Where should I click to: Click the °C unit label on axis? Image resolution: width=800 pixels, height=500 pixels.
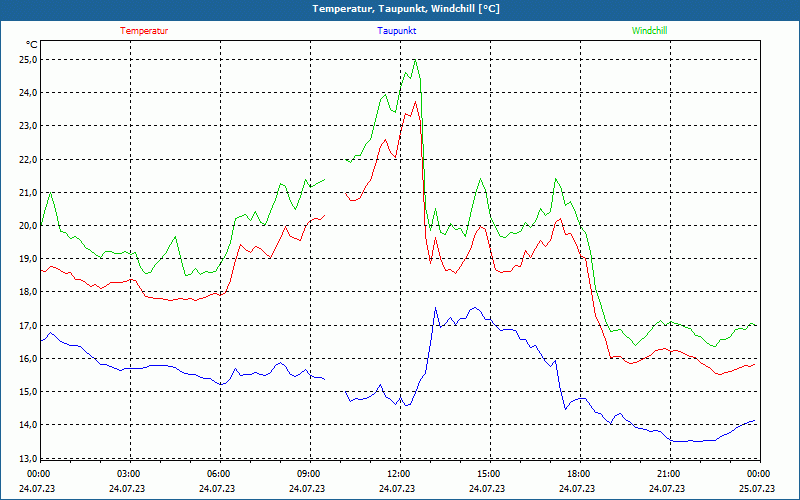(31, 45)
